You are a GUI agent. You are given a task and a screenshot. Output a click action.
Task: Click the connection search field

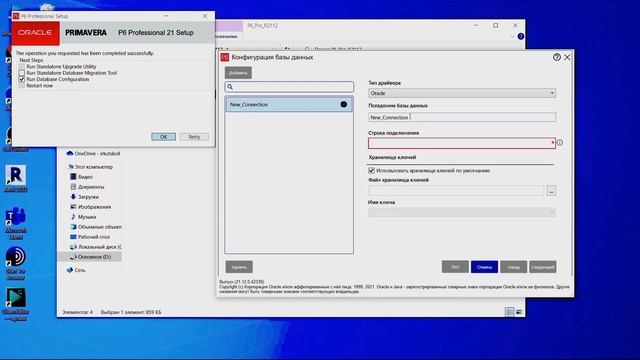point(289,87)
